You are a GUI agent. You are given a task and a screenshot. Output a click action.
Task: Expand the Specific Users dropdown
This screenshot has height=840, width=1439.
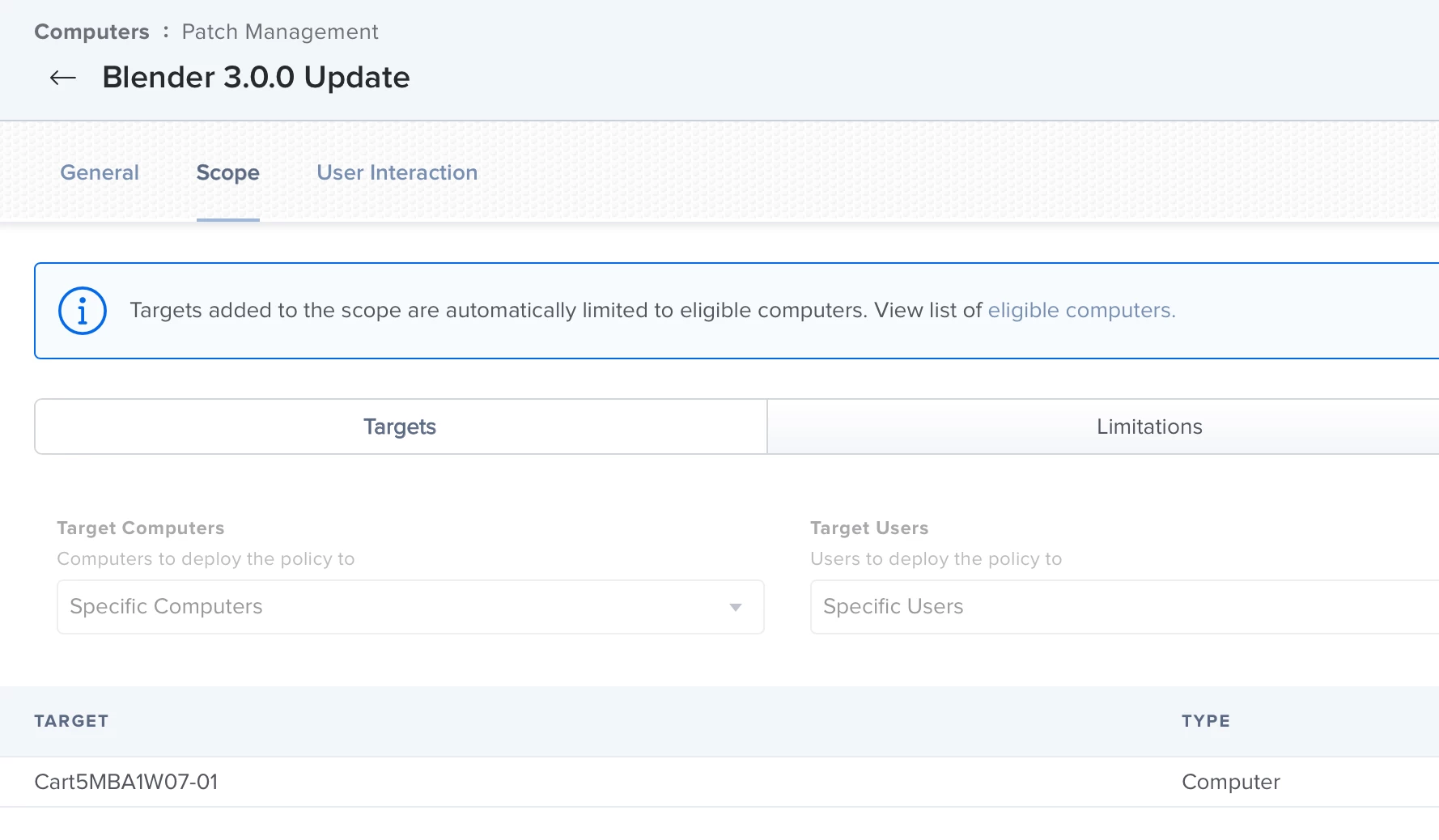pyautogui.click(x=1125, y=607)
